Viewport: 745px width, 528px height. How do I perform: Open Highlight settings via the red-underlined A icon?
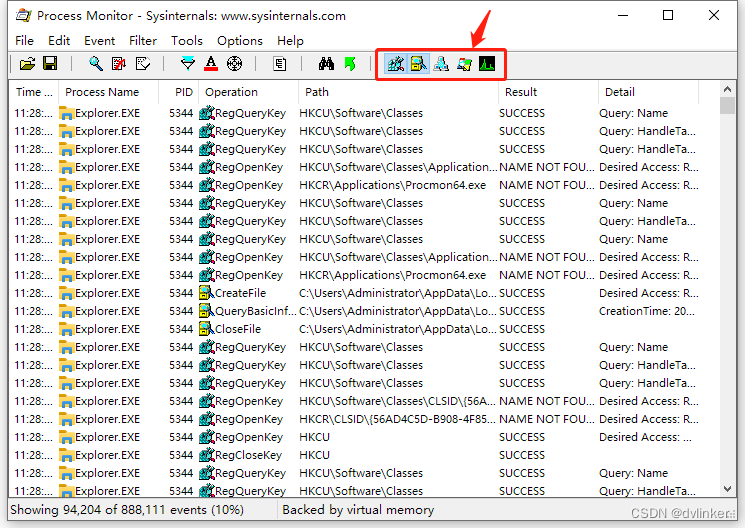[210, 64]
